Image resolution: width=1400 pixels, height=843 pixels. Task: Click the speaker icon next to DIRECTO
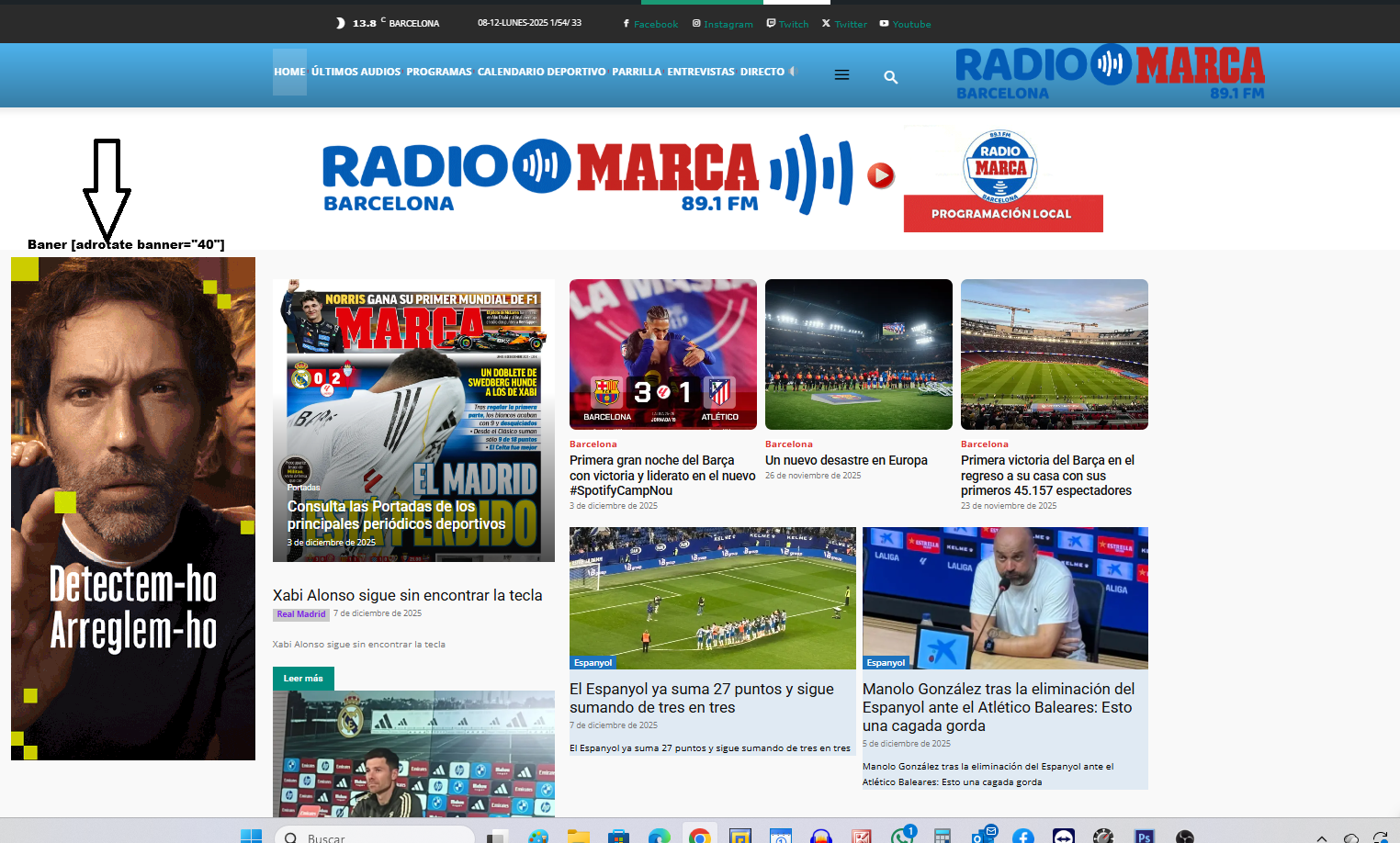pyautogui.click(x=793, y=72)
